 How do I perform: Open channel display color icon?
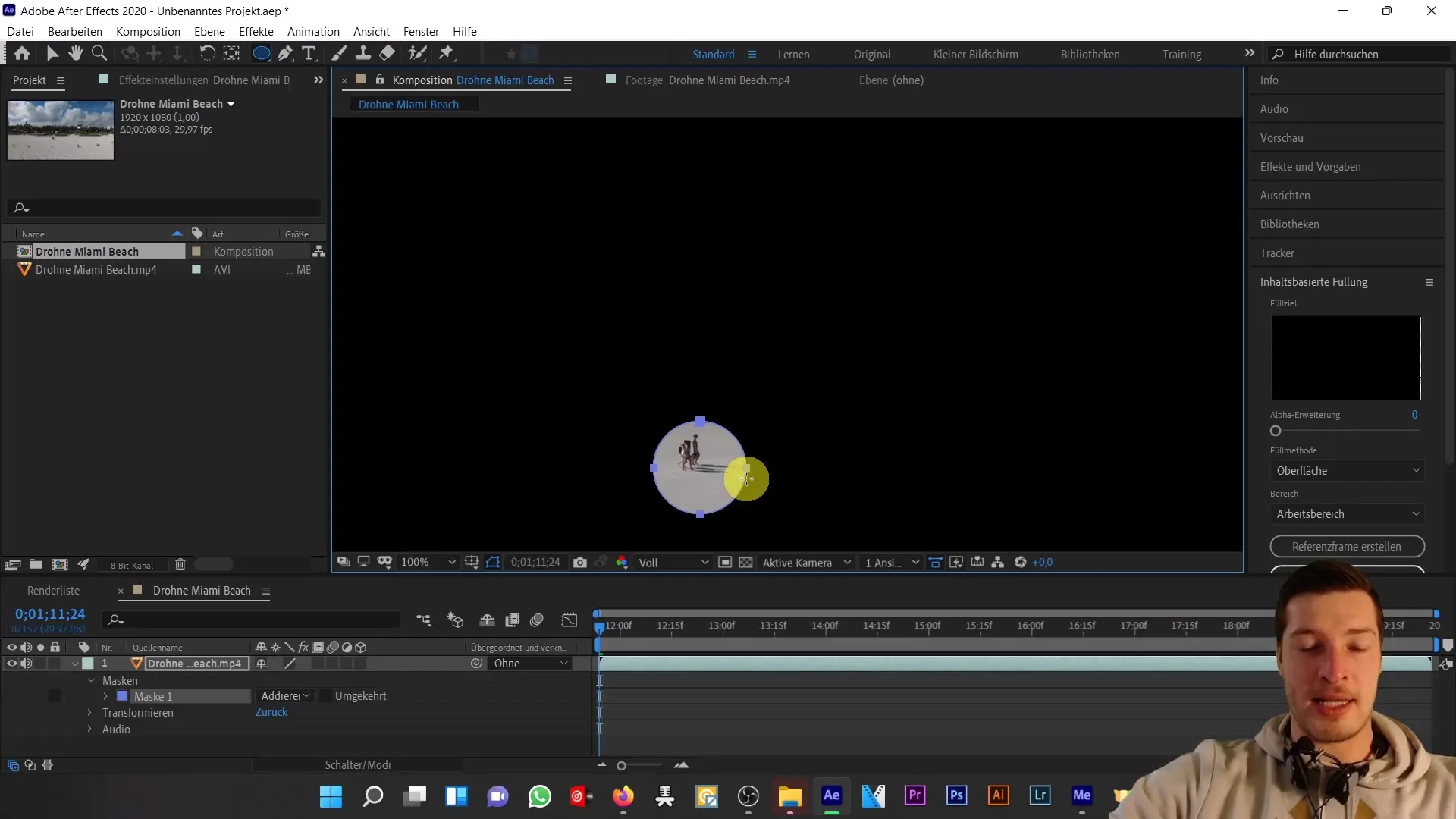622,562
